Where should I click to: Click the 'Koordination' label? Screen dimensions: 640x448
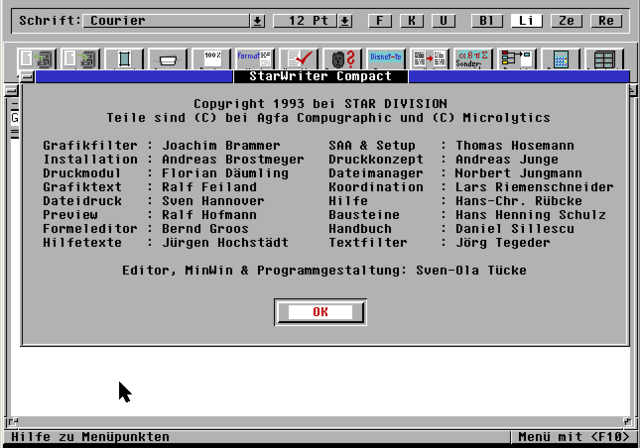(x=376, y=187)
